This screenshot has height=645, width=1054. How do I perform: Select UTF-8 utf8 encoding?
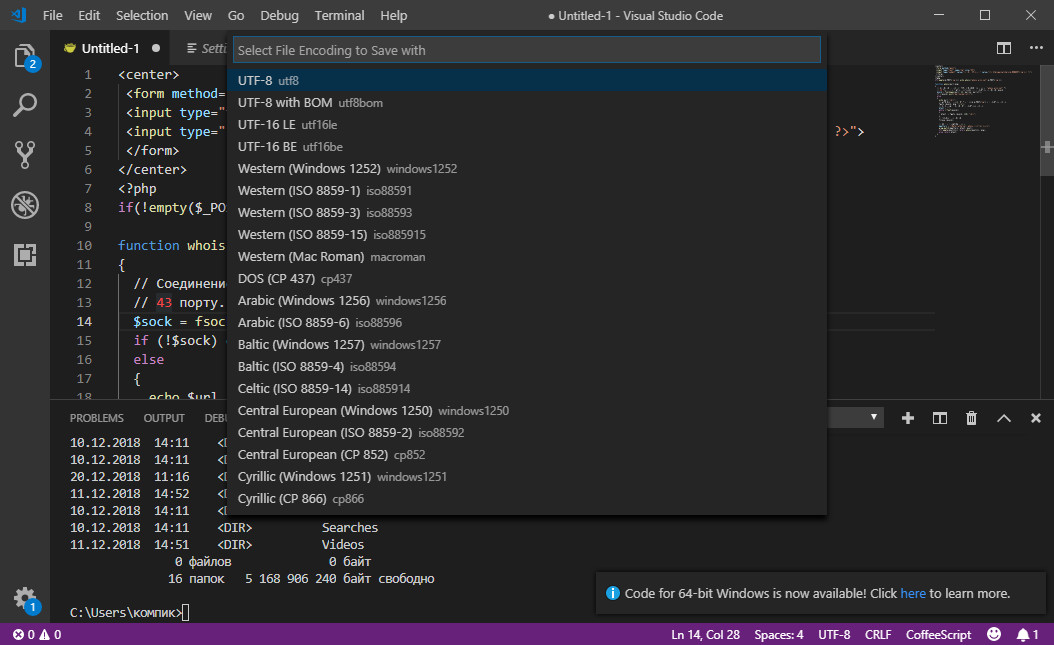point(527,81)
